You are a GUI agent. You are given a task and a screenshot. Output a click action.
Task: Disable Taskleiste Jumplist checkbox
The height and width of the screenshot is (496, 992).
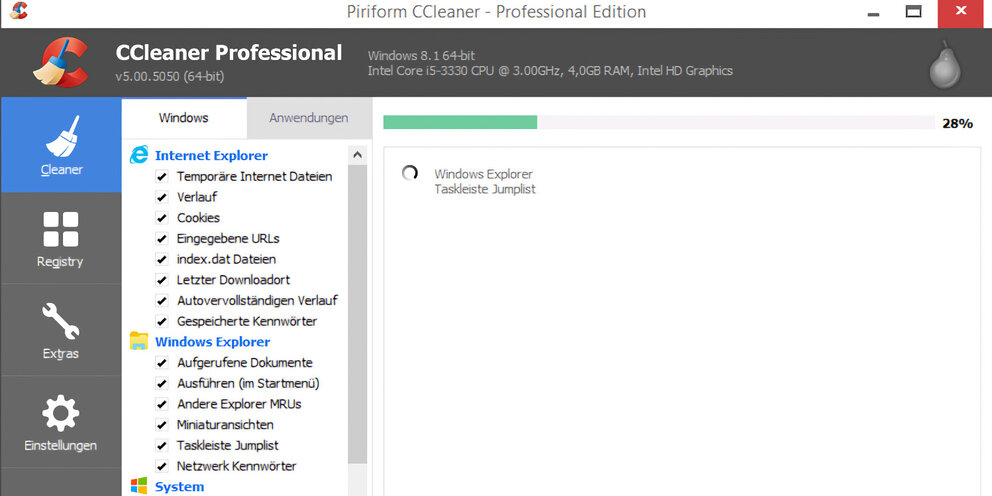[x=162, y=445]
